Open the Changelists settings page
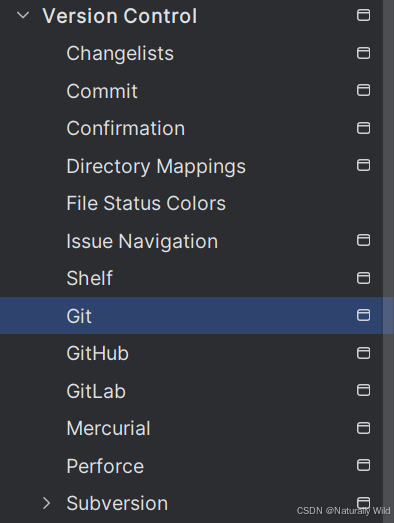Screen dimensions: 394x523 [120, 53]
